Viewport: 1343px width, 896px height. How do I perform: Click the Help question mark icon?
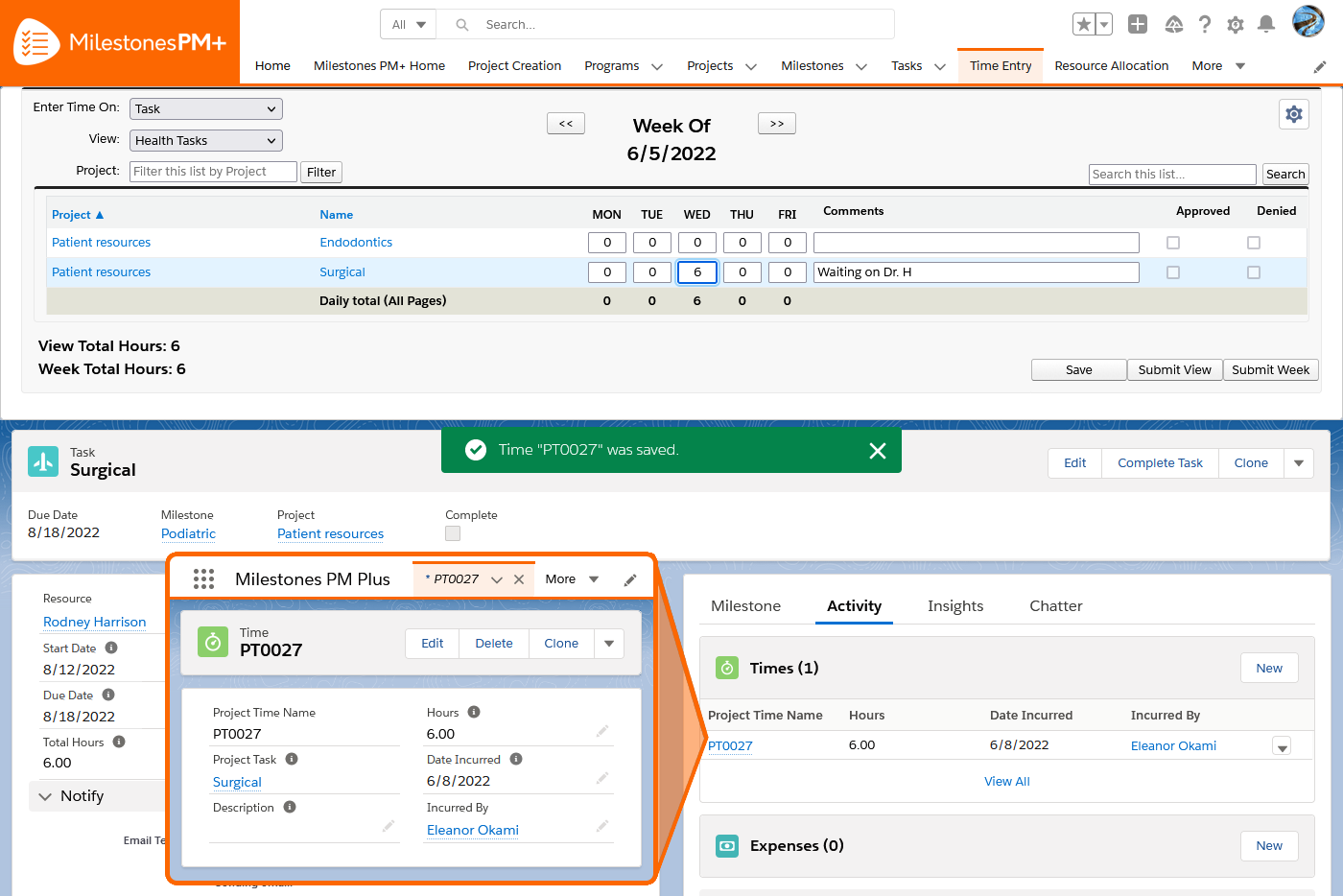[x=1205, y=25]
